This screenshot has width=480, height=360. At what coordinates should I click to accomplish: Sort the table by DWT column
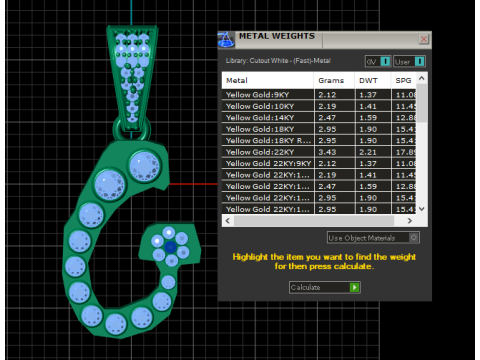click(x=373, y=80)
